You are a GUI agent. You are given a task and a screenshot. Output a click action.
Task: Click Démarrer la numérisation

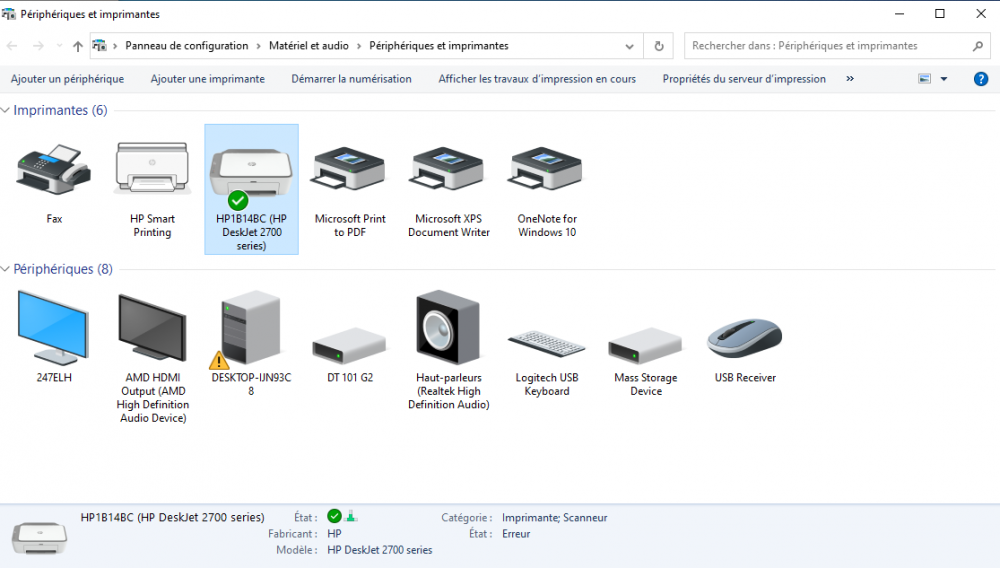pos(351,79)
